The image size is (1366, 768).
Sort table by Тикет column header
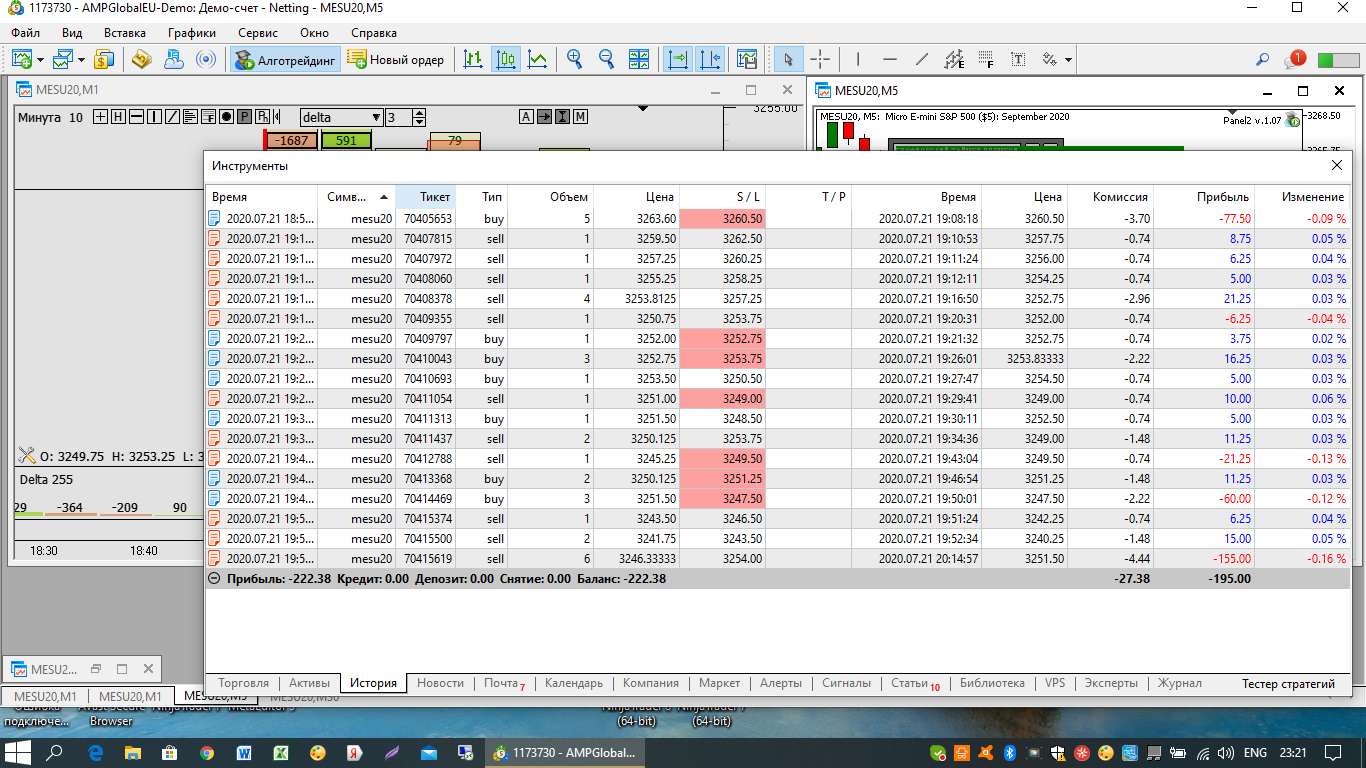(426, 197)
